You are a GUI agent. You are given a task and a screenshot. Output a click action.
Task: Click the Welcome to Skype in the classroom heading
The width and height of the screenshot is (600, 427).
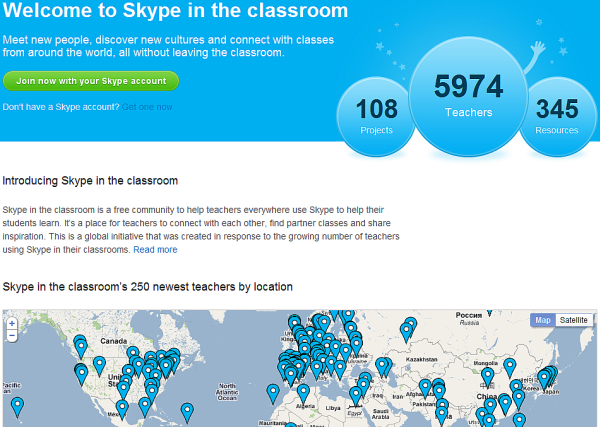[x=175, y=10]
